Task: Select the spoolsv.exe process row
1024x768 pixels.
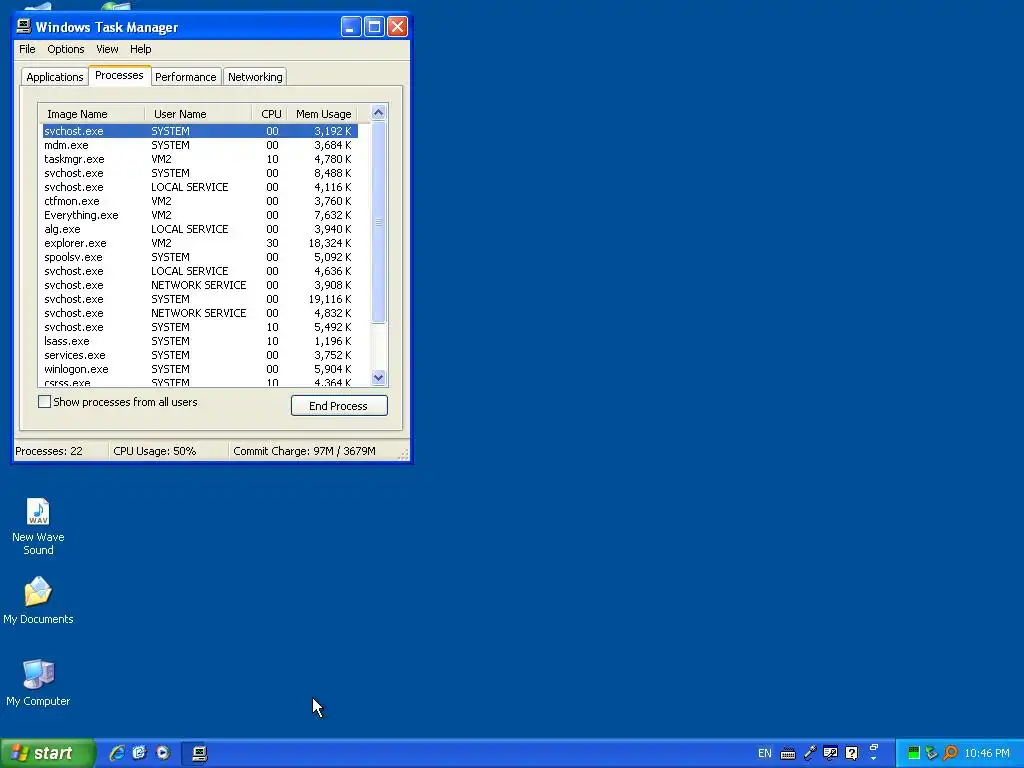Action: [x=200, y=257]
